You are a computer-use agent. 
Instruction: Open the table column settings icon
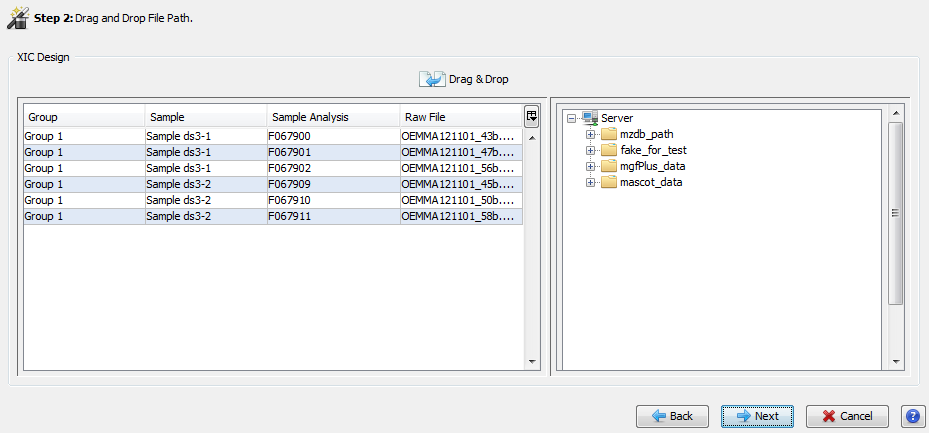531,116
